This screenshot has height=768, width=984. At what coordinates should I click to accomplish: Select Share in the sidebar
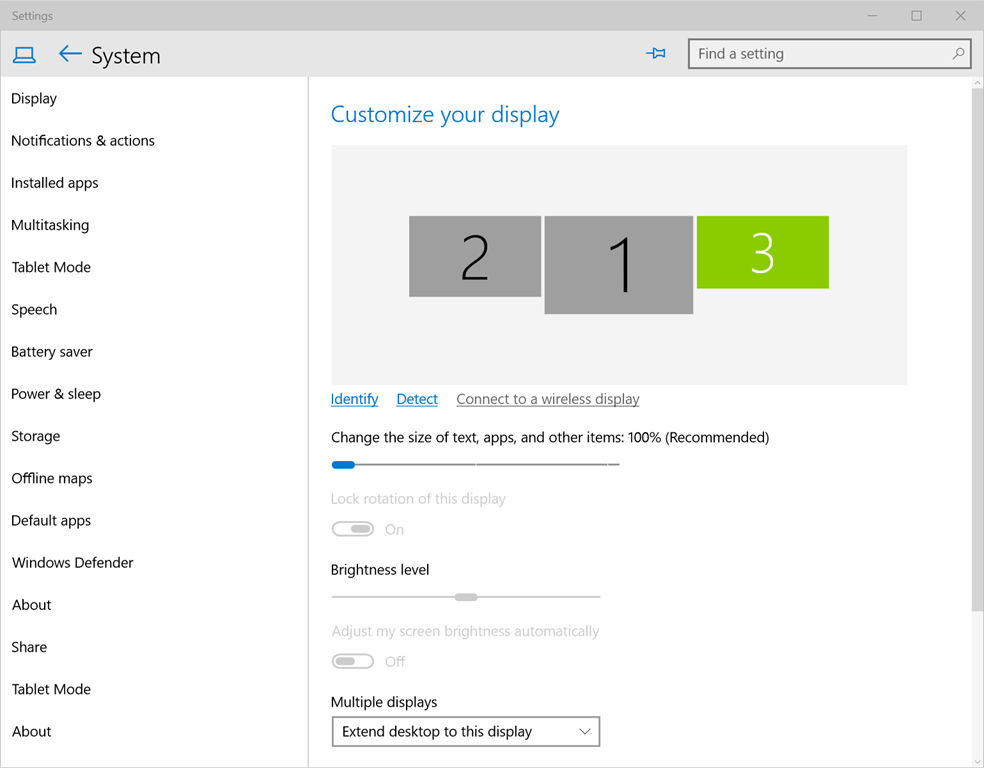[29, 647]
